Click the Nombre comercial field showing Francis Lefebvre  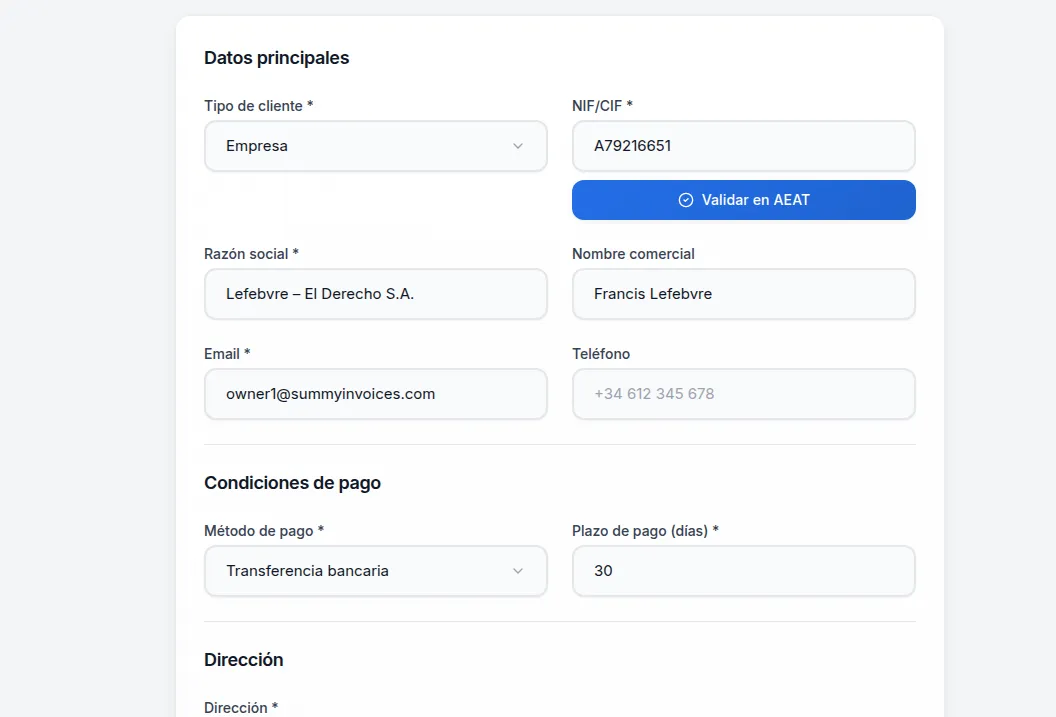point(743,294)
